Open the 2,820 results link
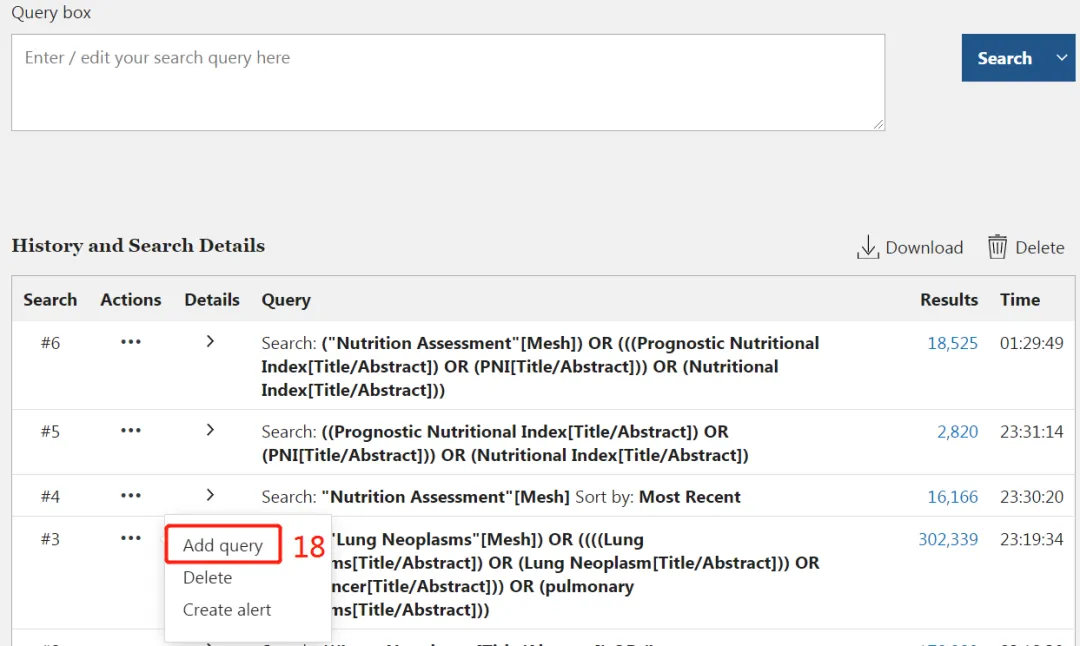The width and height of the screenshot is (1080, 646). pos(957,432)
